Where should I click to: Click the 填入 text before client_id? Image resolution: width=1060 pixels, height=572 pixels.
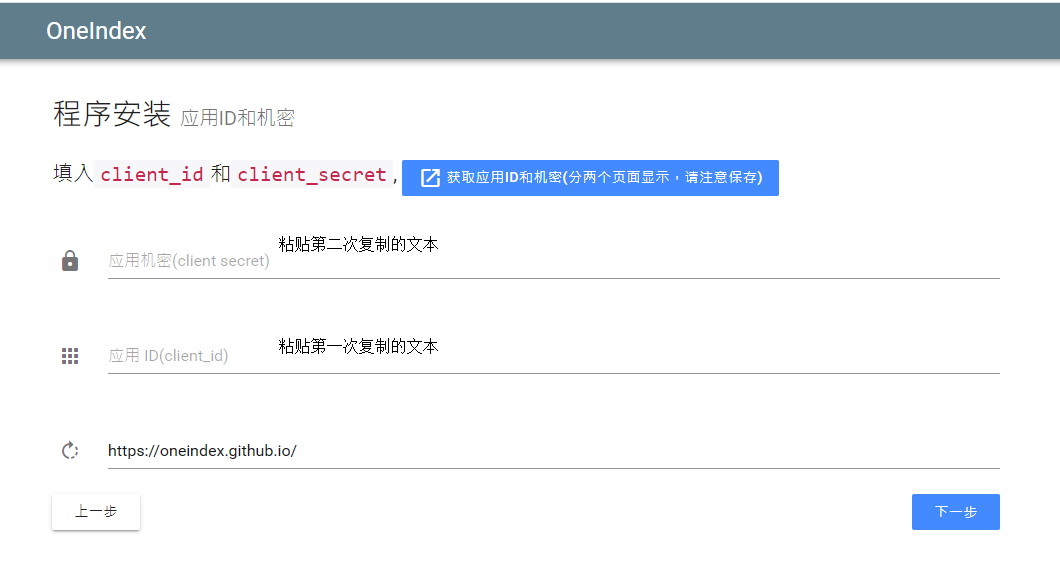point(73,174)
